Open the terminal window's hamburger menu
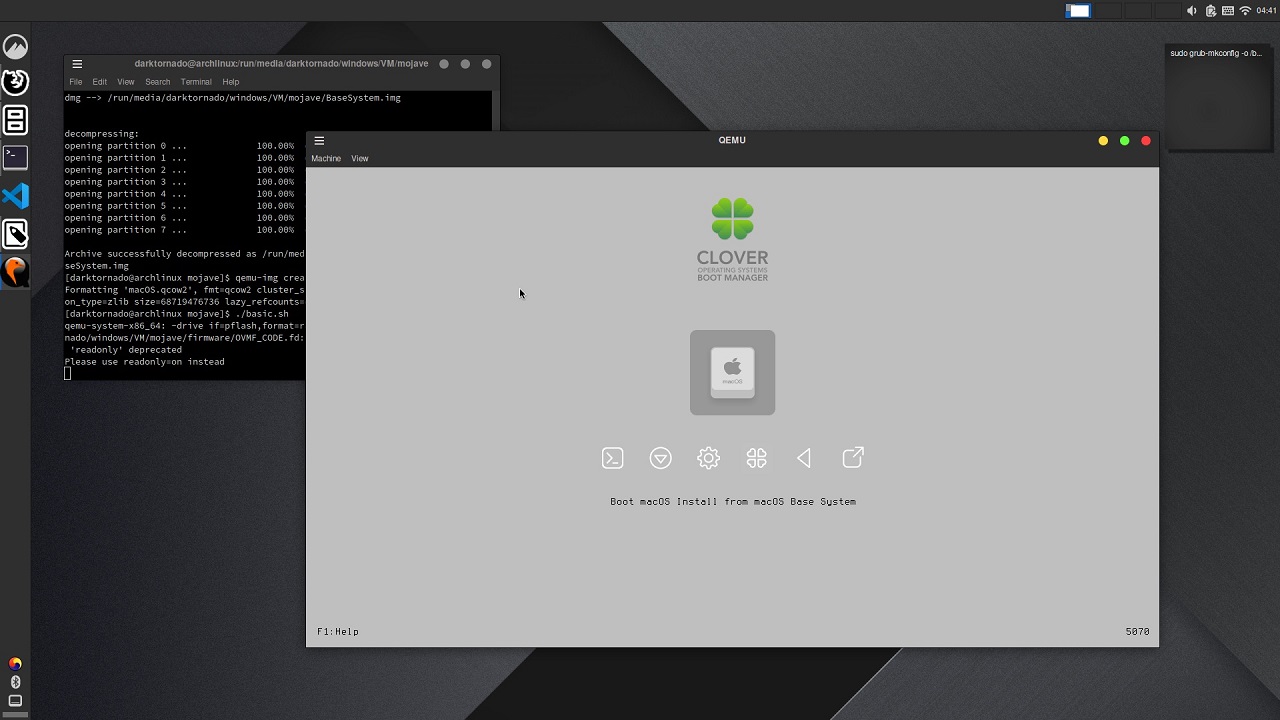 (x=77, y=63)
